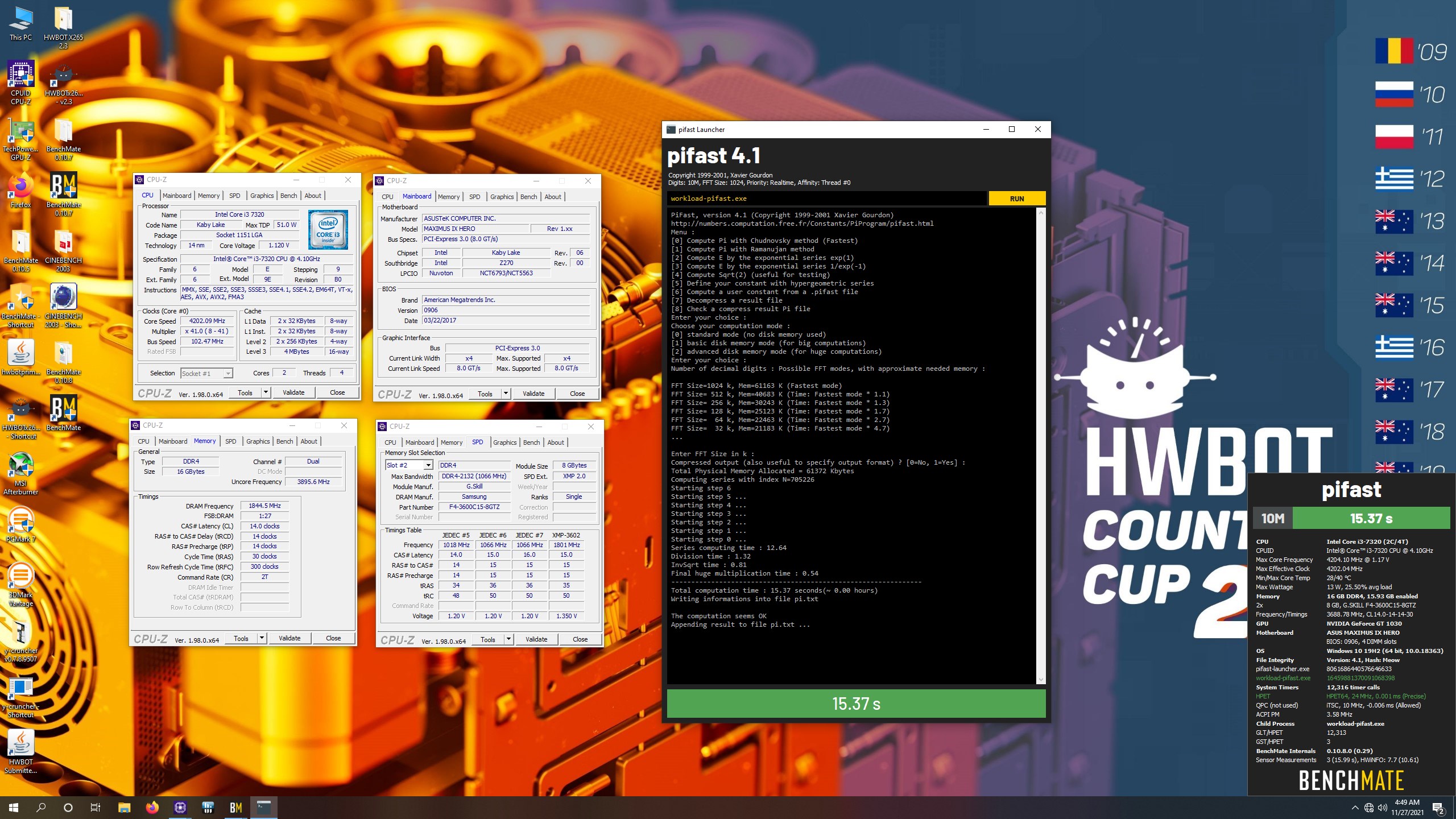Click the yellow RUN button in pifast
The height and width of the screenshot is (819, 1456).
pyautogui.click(x=1017, y=198)
